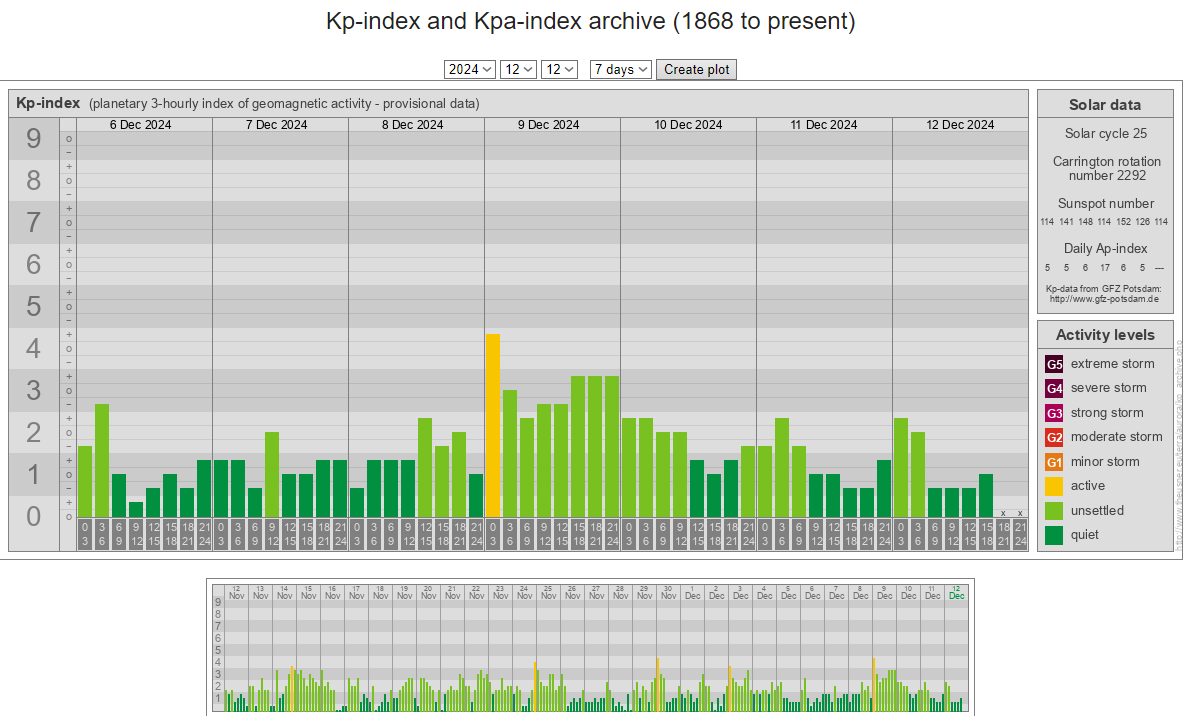Click the G1 minor storm legend icon
This screenshot has width=1183, height=716.
pos(1054,462)
